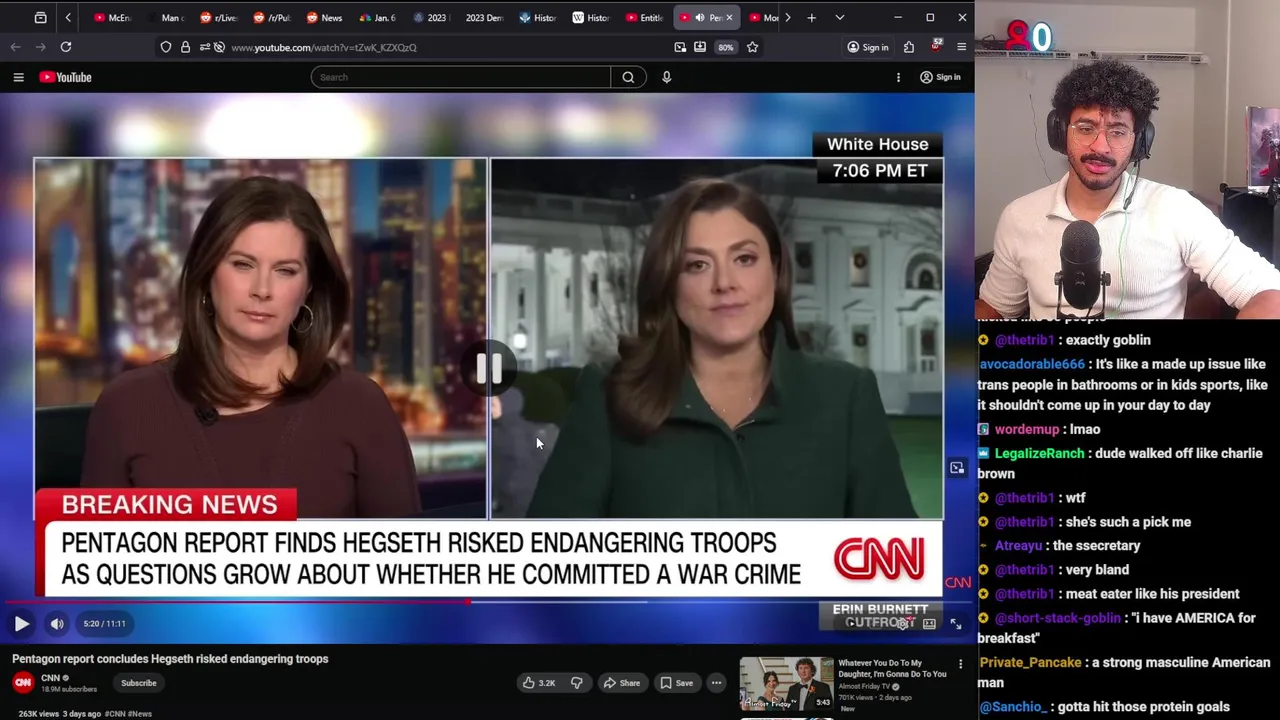The image size is (1280, 720).
Task: Play the paused CNN video
Action: tap(21, 624)
